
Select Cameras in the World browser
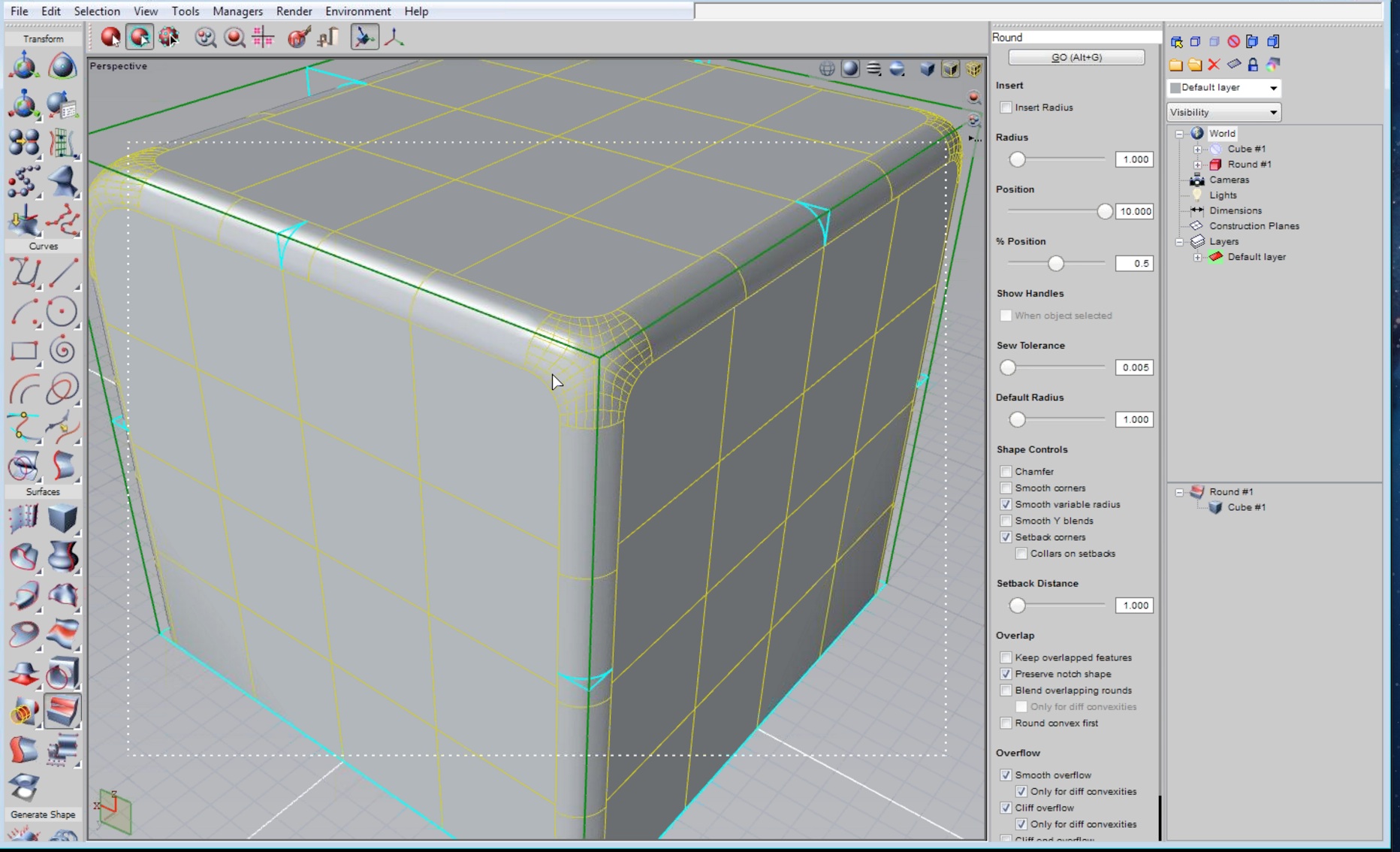(x=1229, y=180)
